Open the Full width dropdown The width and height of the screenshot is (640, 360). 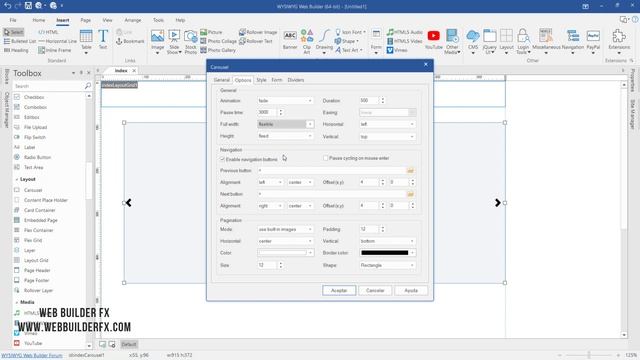pyautogui.click(x=285, y=124)
